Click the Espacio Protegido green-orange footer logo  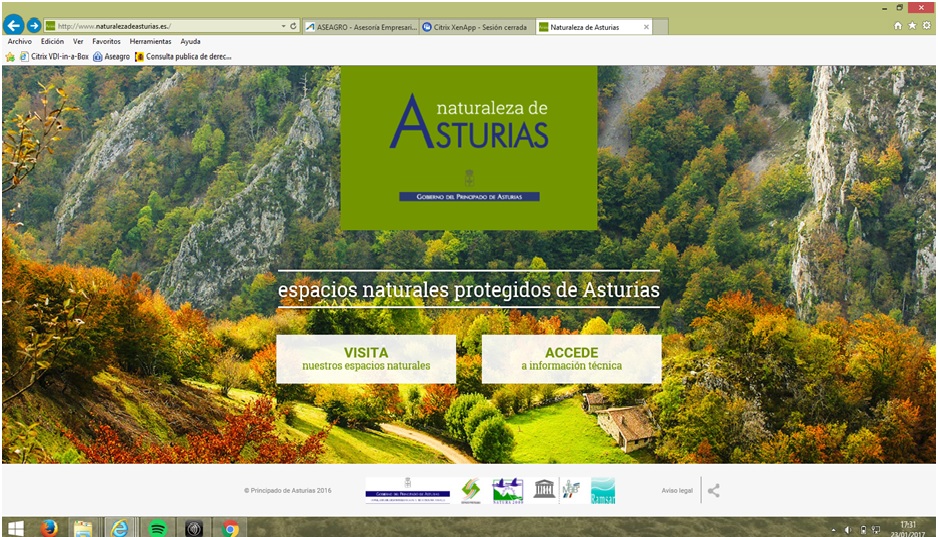tap(471, 490)
